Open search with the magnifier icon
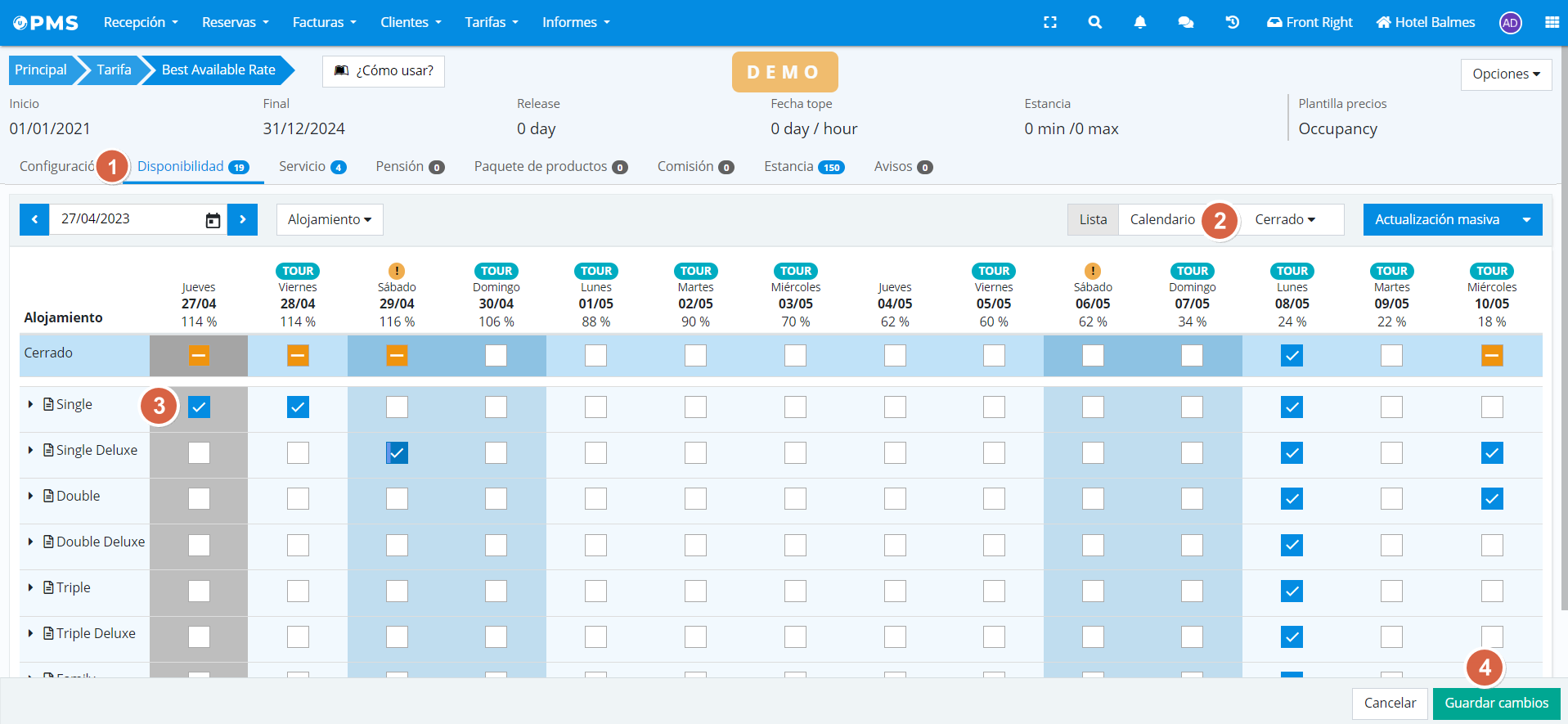This screenshot has width=1568, height=724. tap(1094, 23)
